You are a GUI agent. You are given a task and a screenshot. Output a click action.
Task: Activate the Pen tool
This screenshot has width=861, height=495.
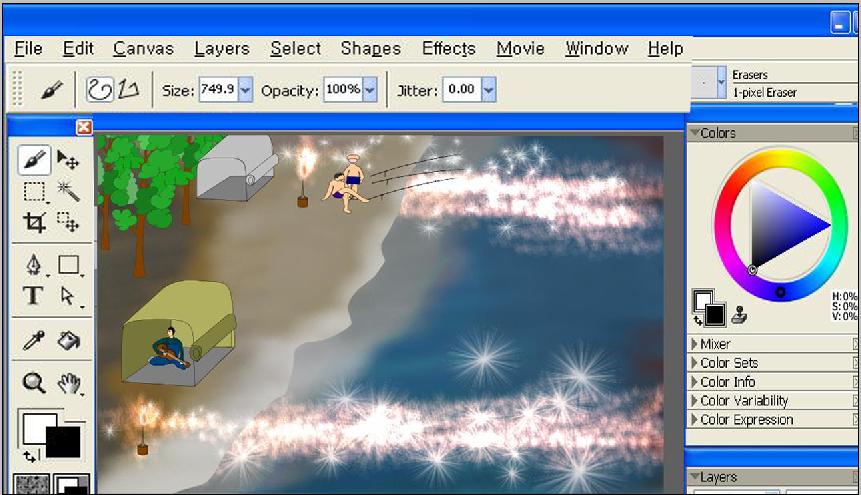(34, 265)
